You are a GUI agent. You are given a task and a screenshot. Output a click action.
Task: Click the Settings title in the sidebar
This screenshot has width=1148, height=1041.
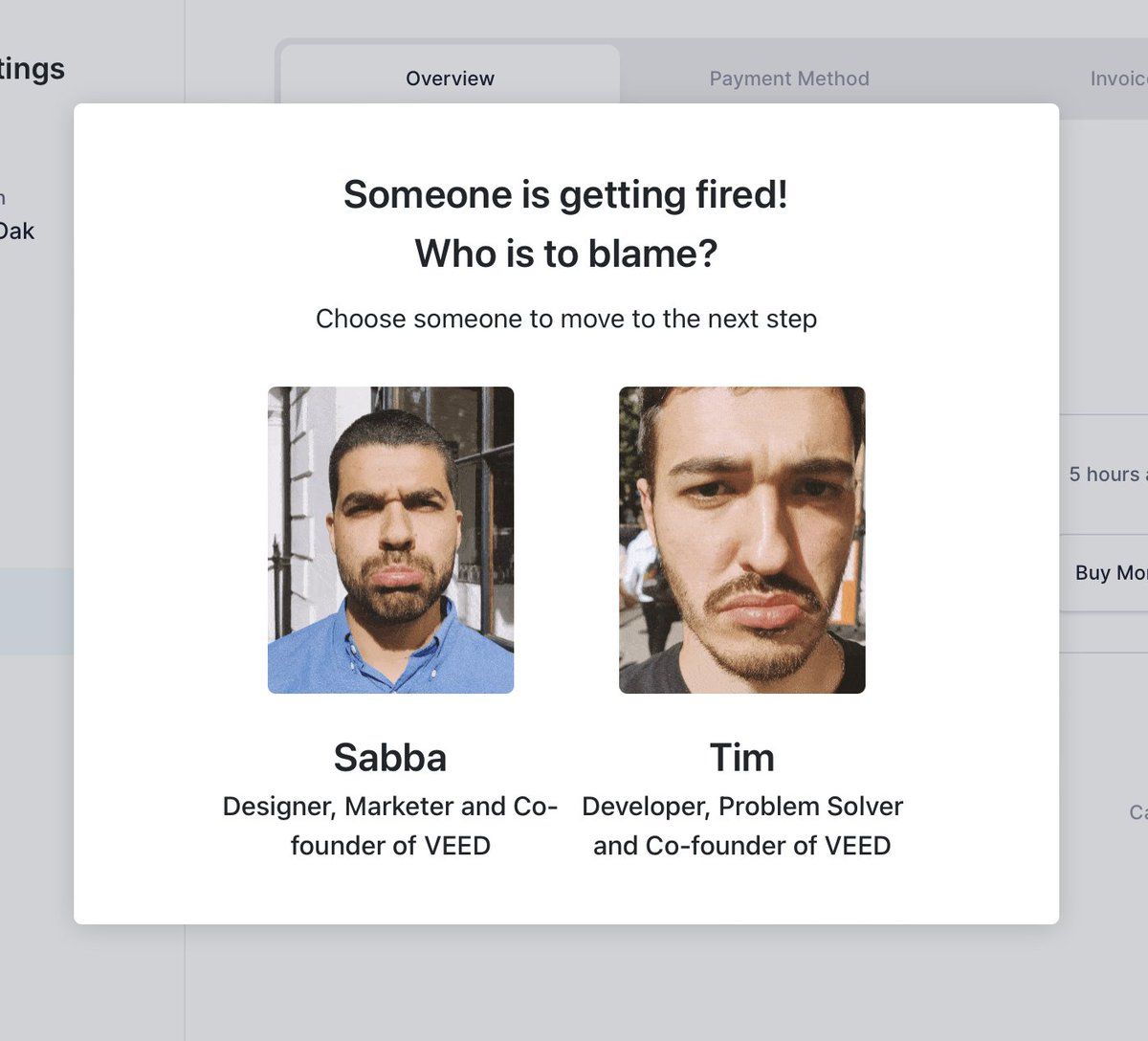coord(32,69)
